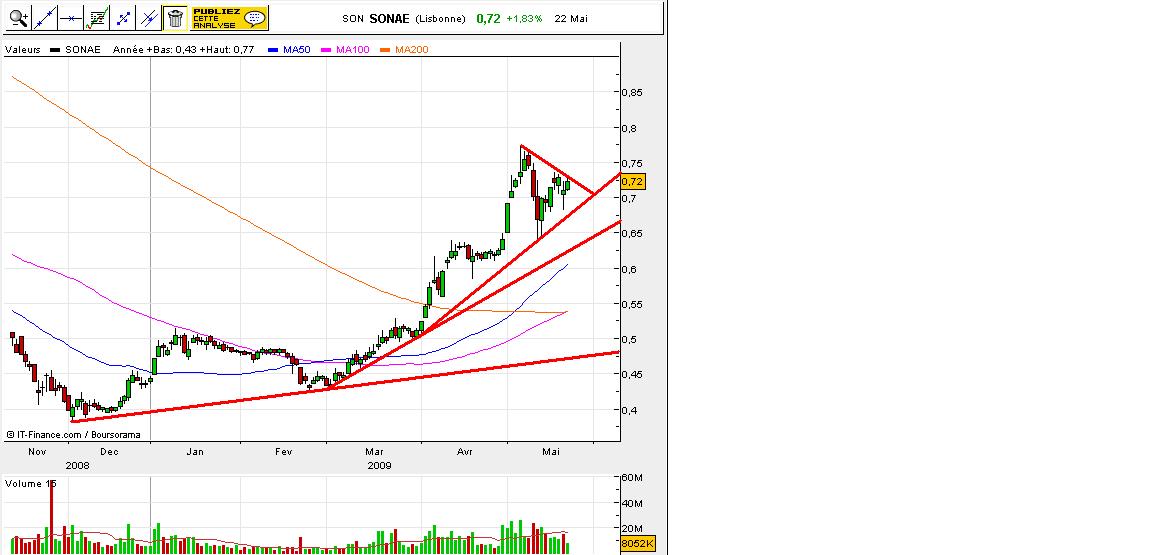Click the 60M volume axis value
This screenshot has width=1169, height=555.
(633, 477)
